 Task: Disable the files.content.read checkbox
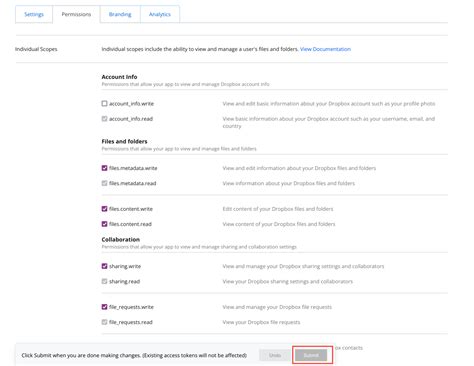(104, 224)
